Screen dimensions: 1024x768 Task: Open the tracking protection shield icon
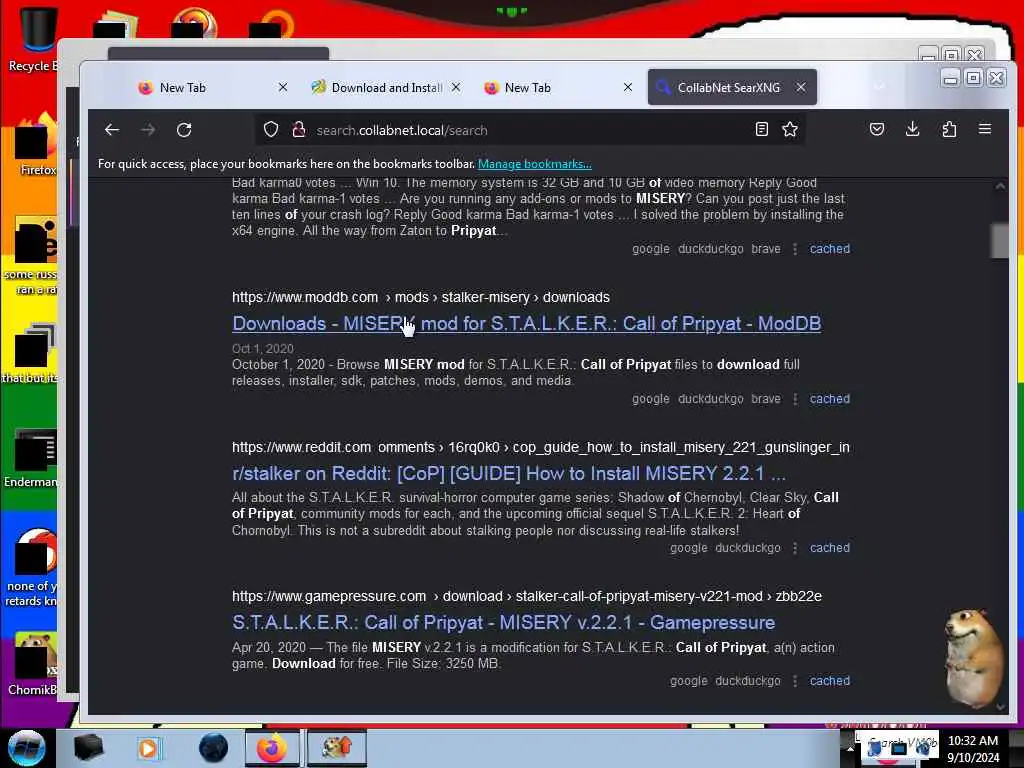coord(271,129)
